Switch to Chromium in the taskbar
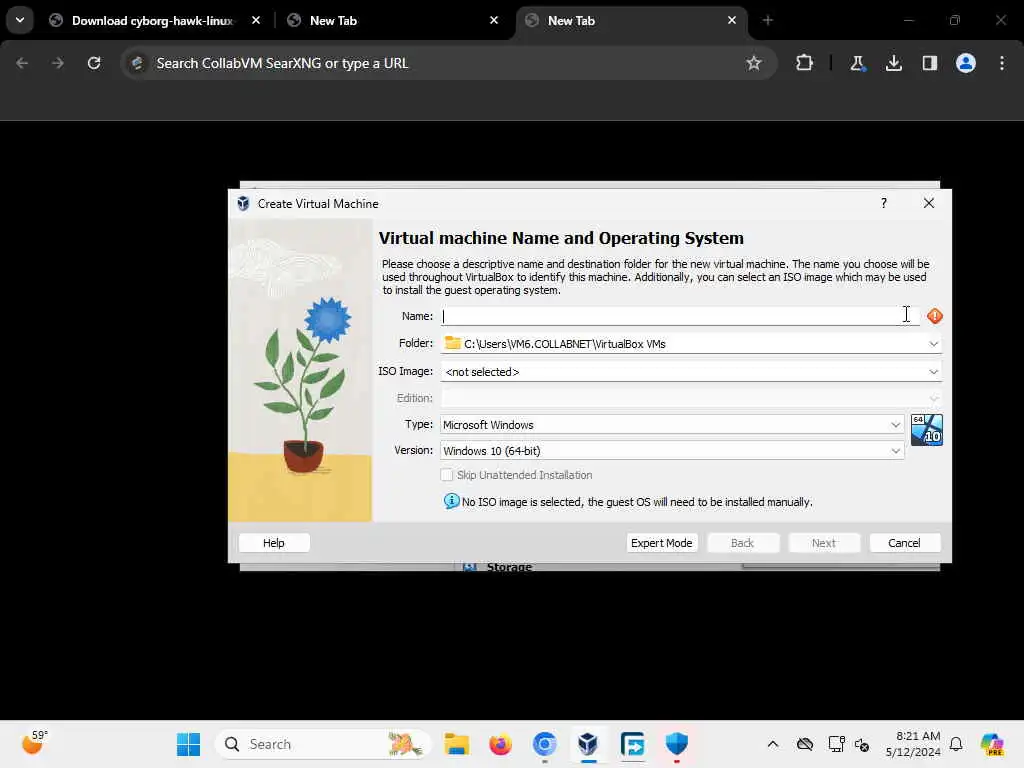Viewport: 1024px width, 768px height. pos(544,744)
